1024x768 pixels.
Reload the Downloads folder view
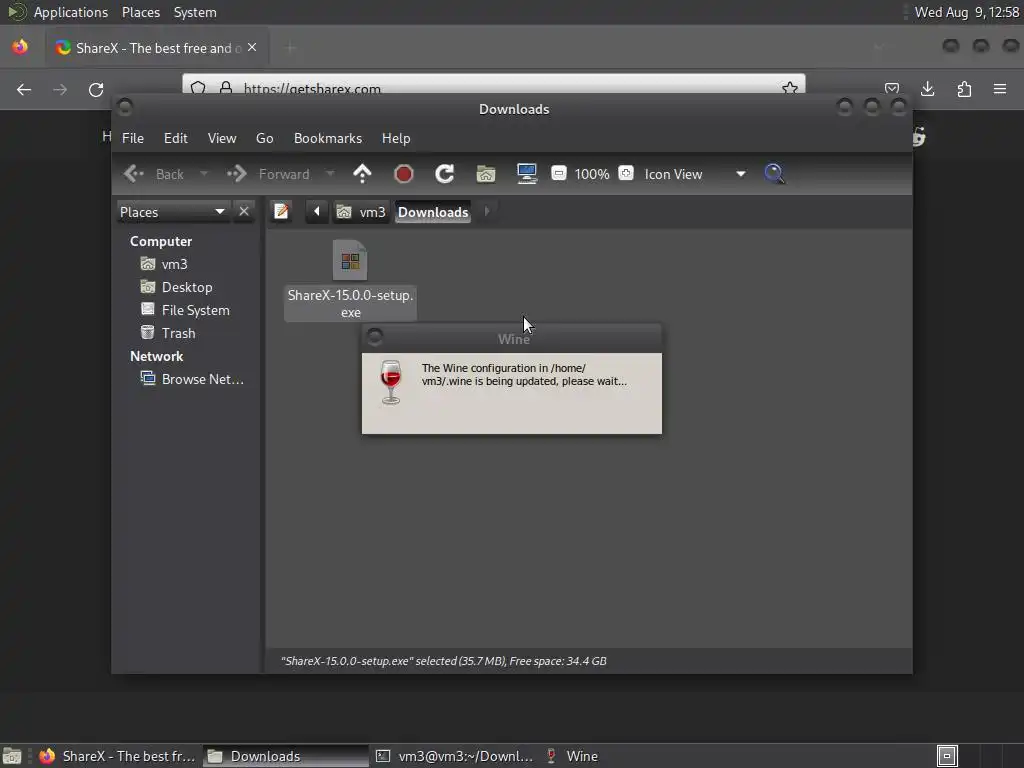445,174
